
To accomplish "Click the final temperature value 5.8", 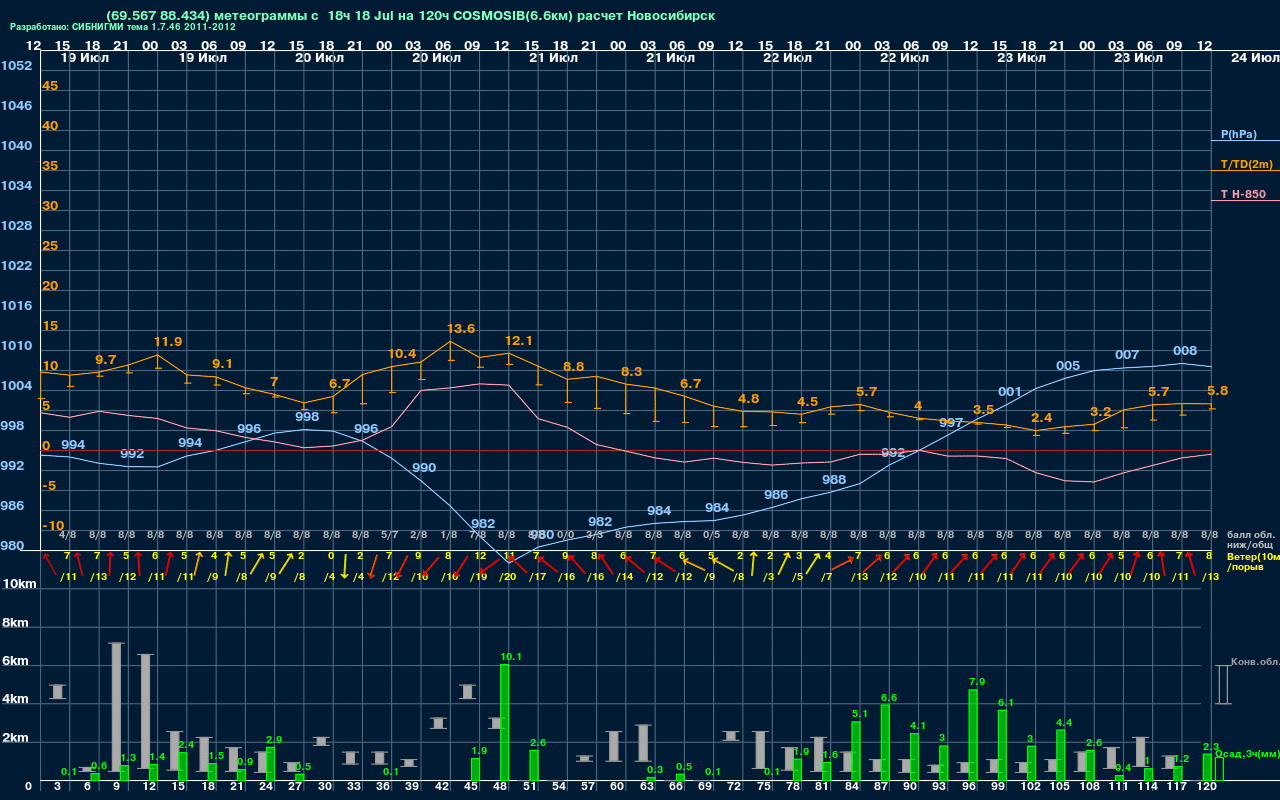I will [1218, 390].
